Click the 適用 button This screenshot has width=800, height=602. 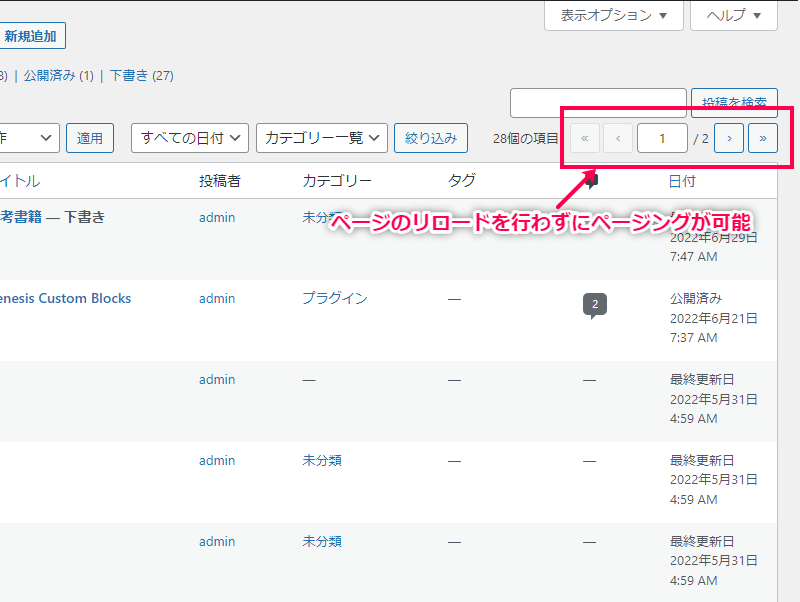pyautogui.click(x=90, y=138)
